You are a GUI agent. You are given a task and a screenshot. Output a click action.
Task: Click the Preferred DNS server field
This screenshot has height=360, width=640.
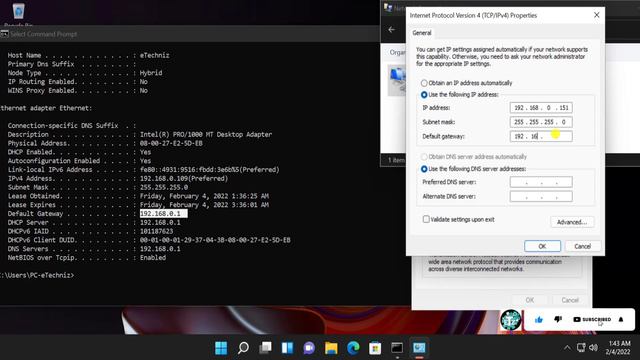coord(541,182)
